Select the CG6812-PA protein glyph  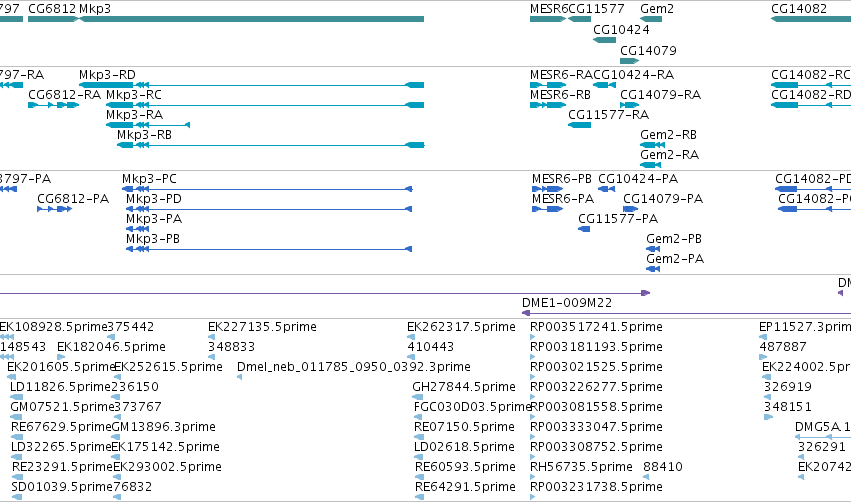54,209
